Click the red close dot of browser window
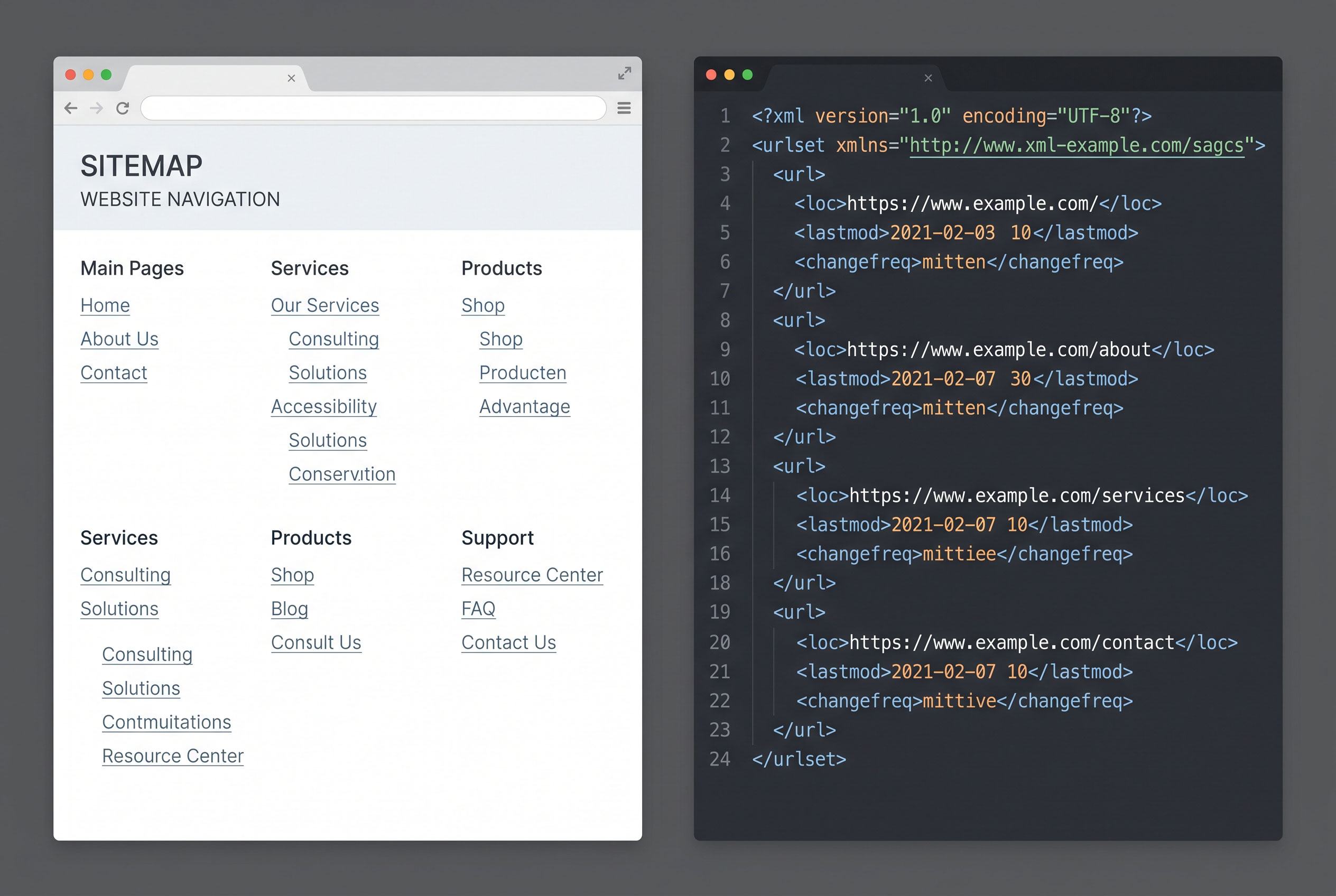Image resolution: width=1336 pixels, height=896 pixels. [x=71, y=75]
